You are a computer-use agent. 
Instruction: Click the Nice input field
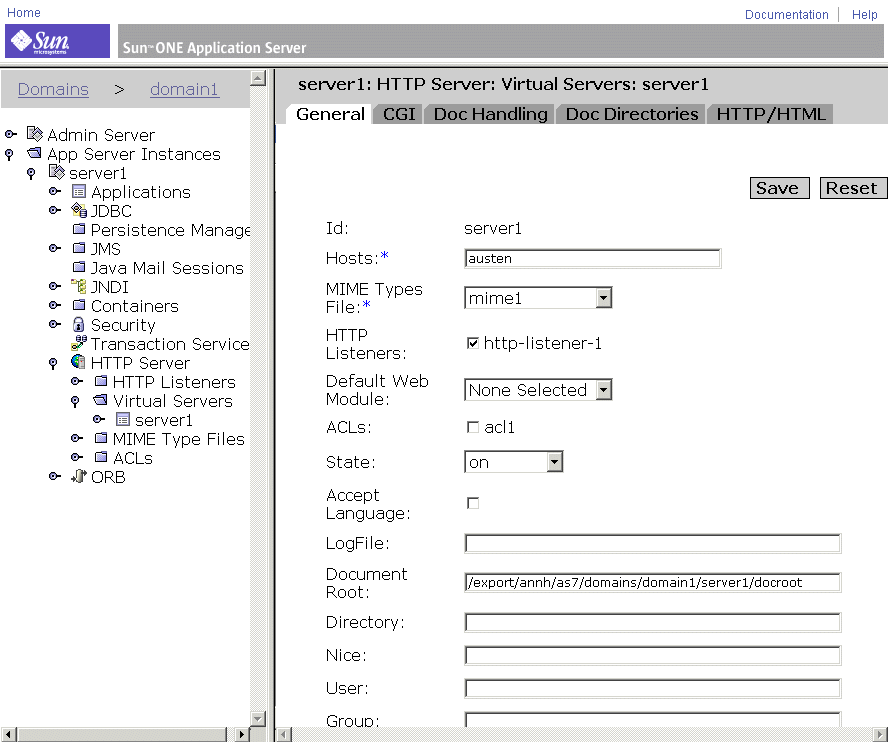click(x=652, y=655)
